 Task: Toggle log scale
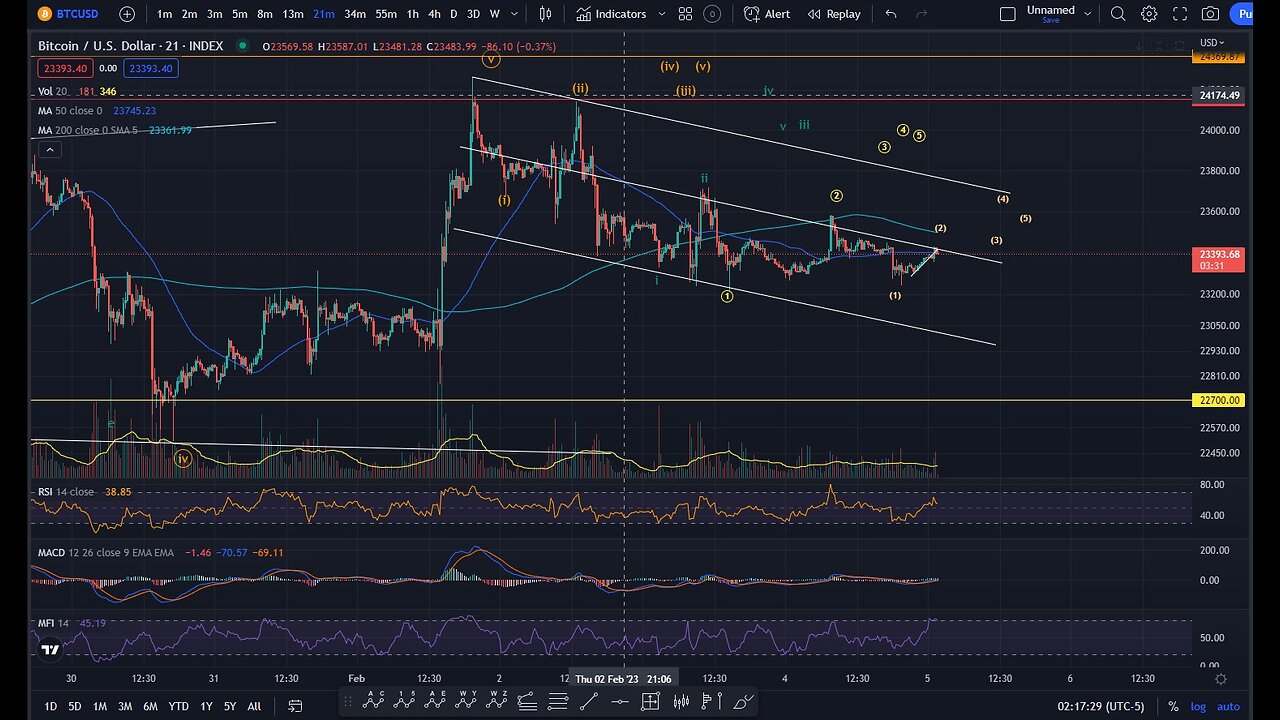coord(1198,706)
